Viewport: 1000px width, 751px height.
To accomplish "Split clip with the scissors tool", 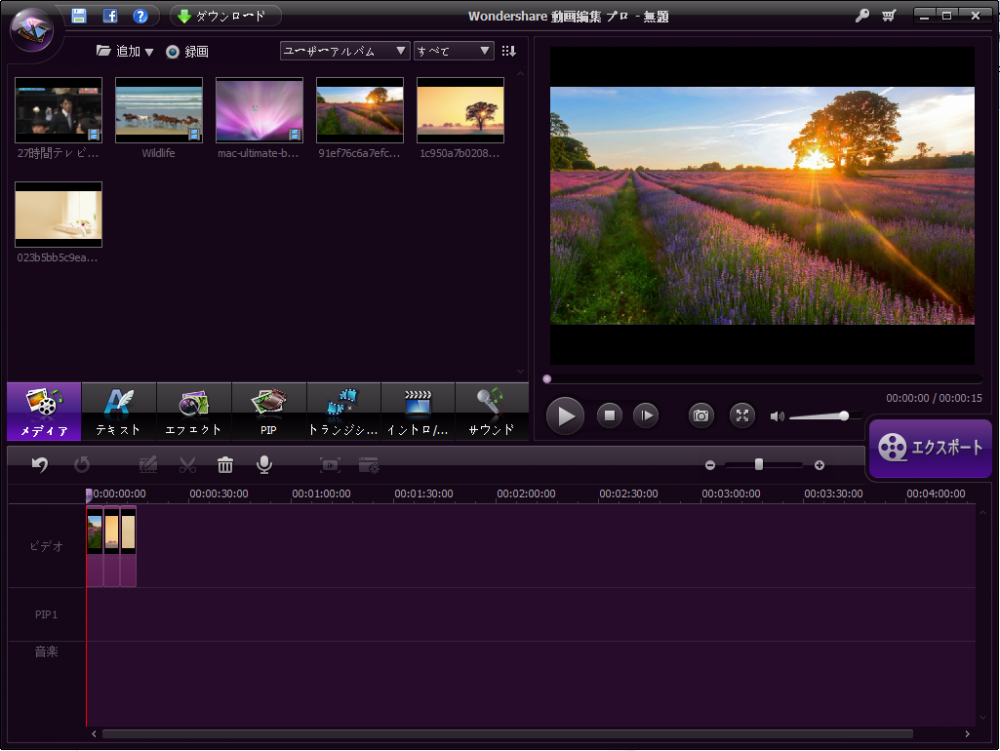I will (x=186, y=464).
